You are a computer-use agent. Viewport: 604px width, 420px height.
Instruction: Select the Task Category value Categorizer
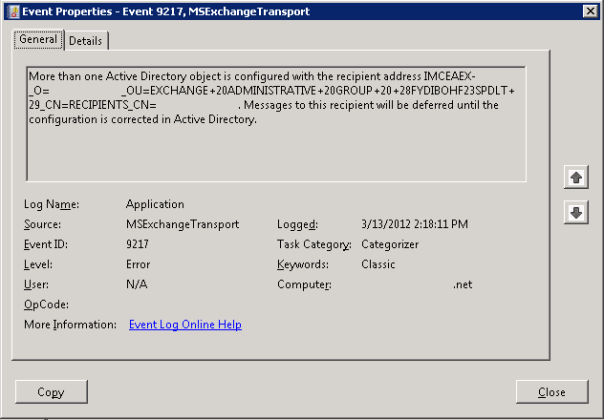tap(391, 245)
